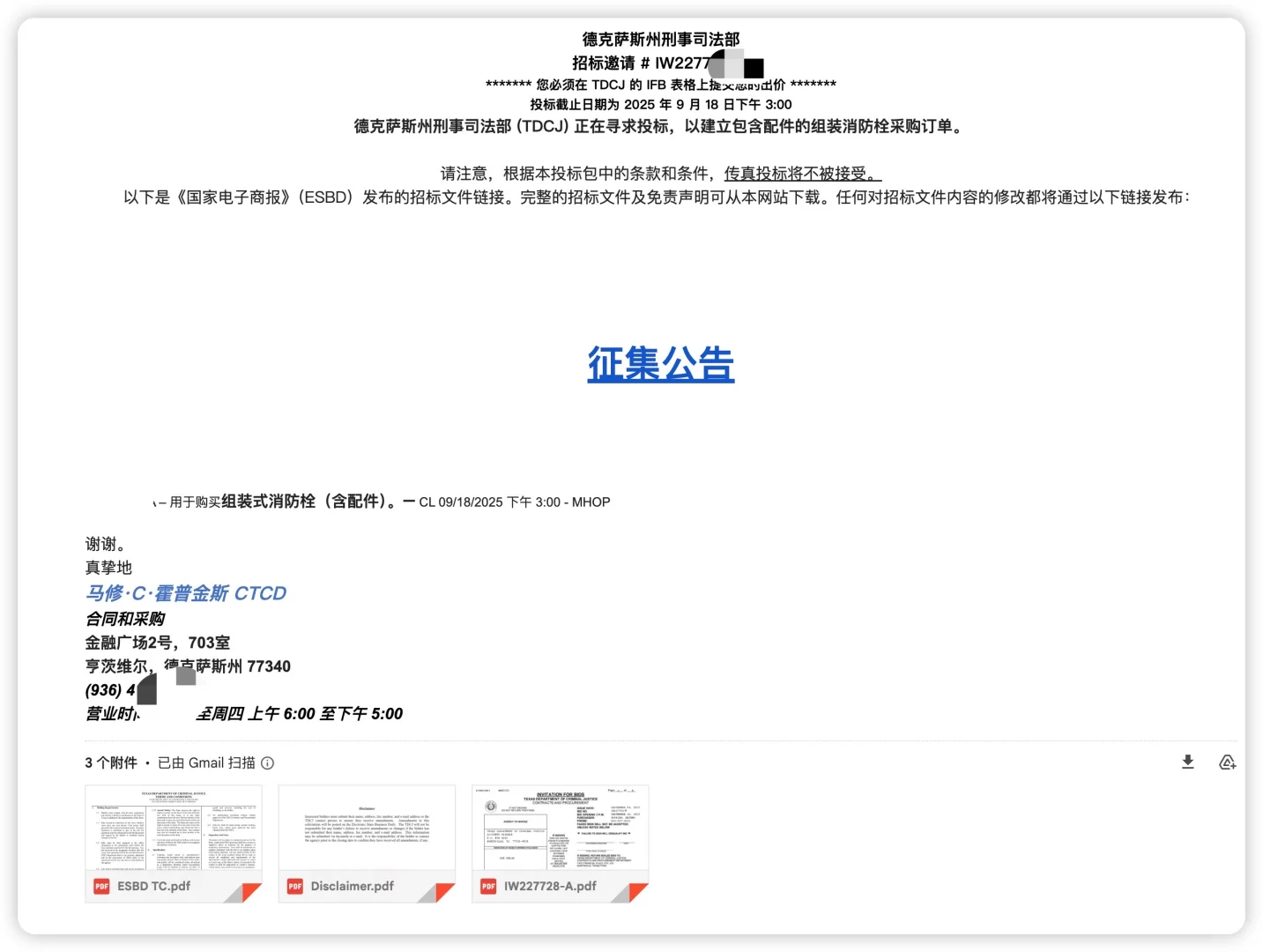Click the 马修·C·霍普金斯 CTCD signature link
The height and width of the screenshot is (952, 1263).
pos(185,593)
